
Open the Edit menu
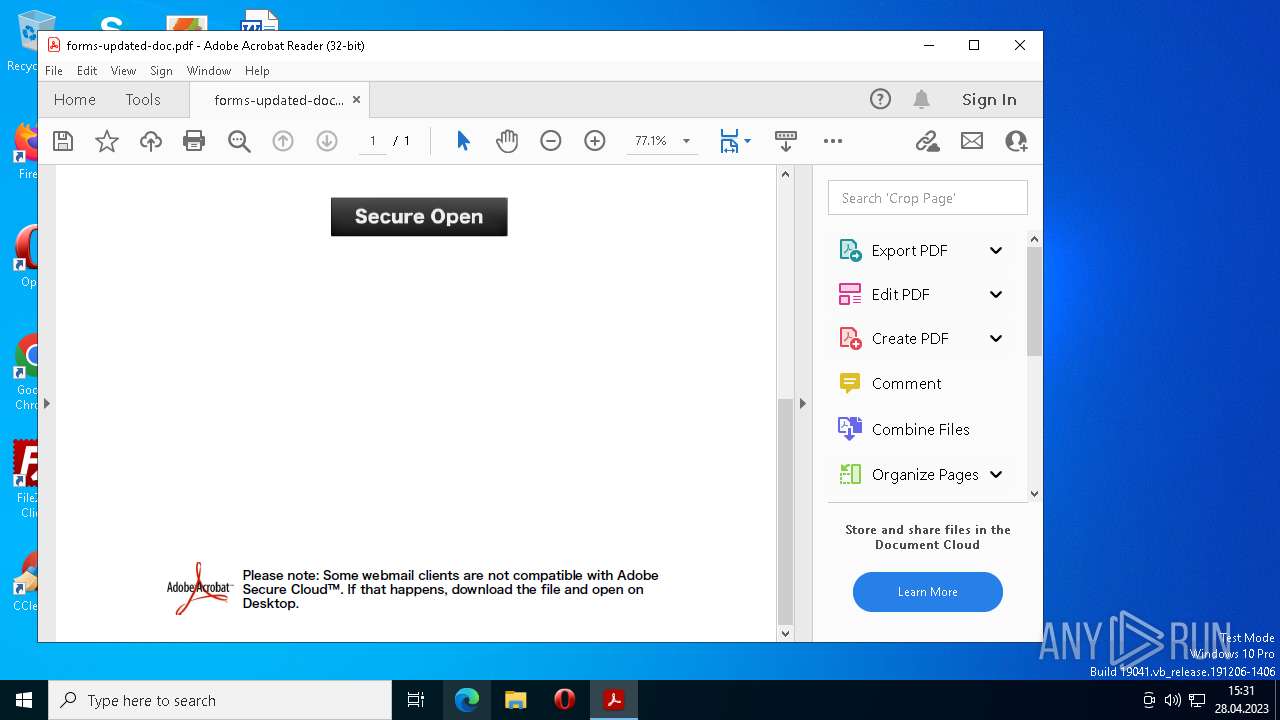(87, 71)
